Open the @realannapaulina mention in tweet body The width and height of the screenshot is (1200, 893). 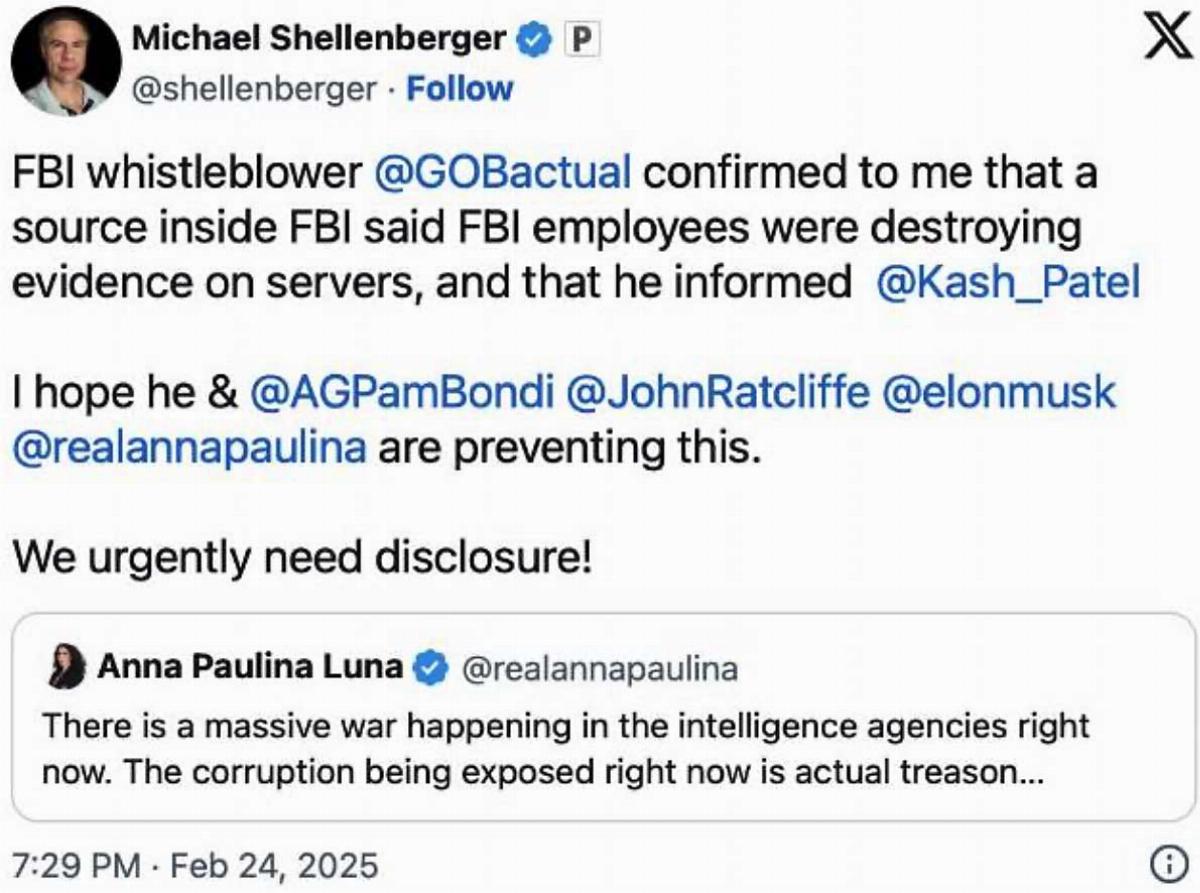tap(189, 448)
